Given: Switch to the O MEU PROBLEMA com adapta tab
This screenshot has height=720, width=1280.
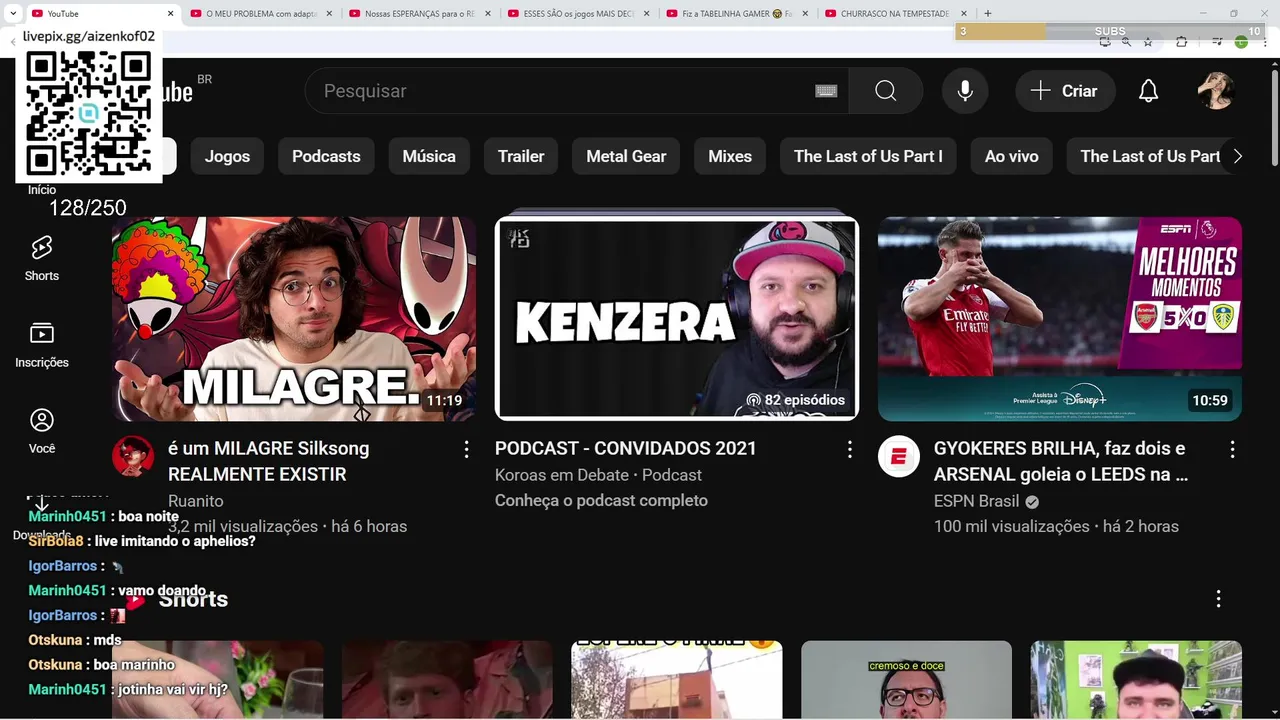Looking at the screenshot, I should [260, 14].
